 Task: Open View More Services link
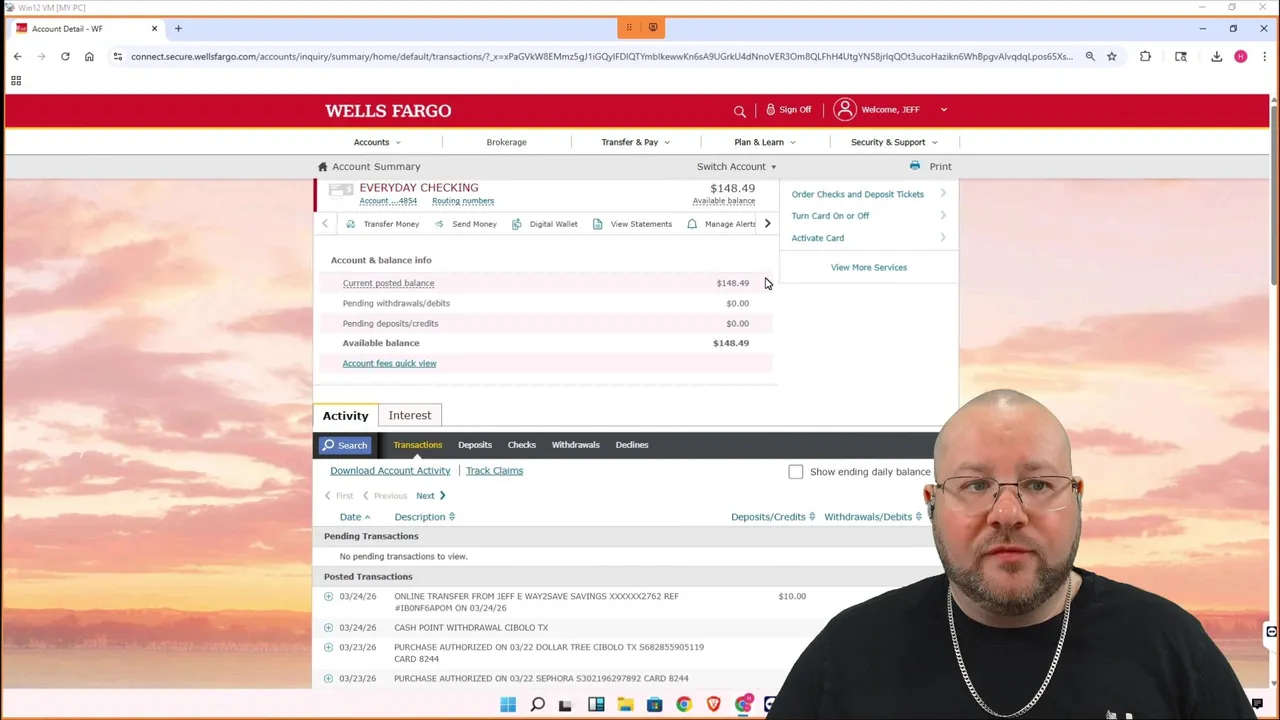point(869,268)
